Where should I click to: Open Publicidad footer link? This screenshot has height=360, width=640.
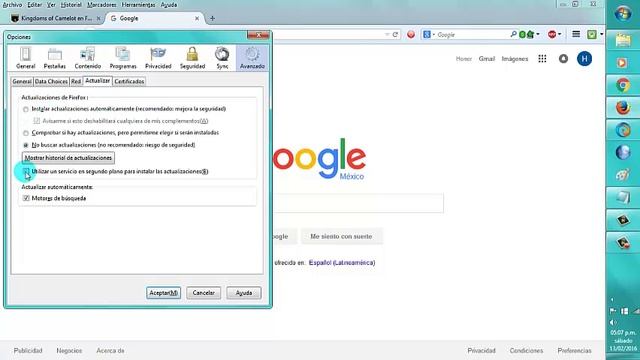(28, 351)
